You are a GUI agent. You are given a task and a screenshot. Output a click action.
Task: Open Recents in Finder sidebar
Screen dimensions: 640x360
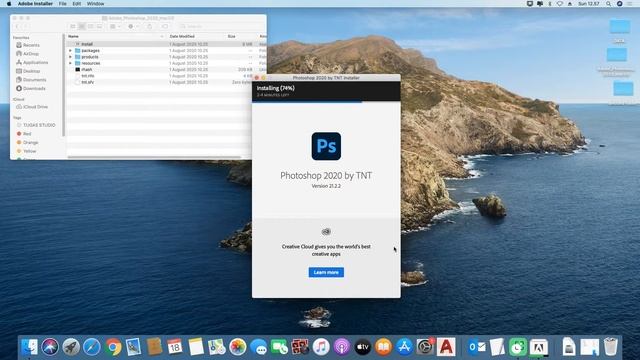pyautogui.click(x=31, y=45)
